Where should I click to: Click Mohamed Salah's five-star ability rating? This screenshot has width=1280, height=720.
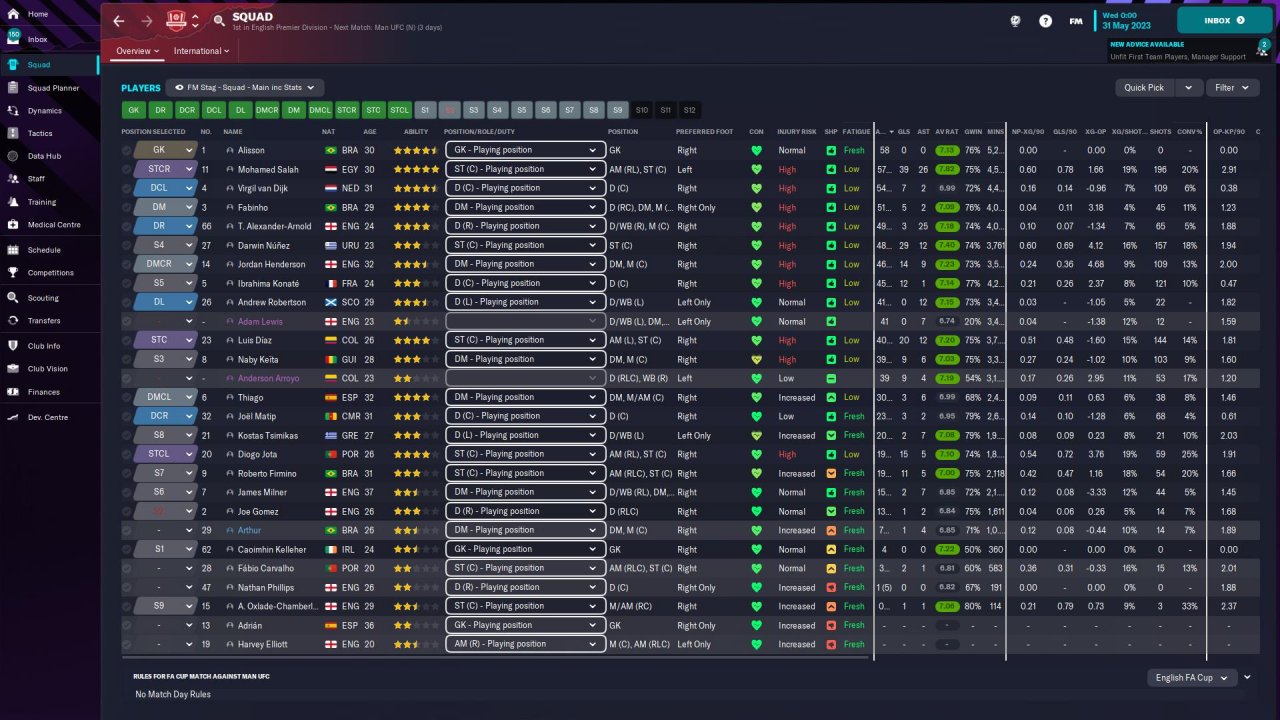[416, 170]
